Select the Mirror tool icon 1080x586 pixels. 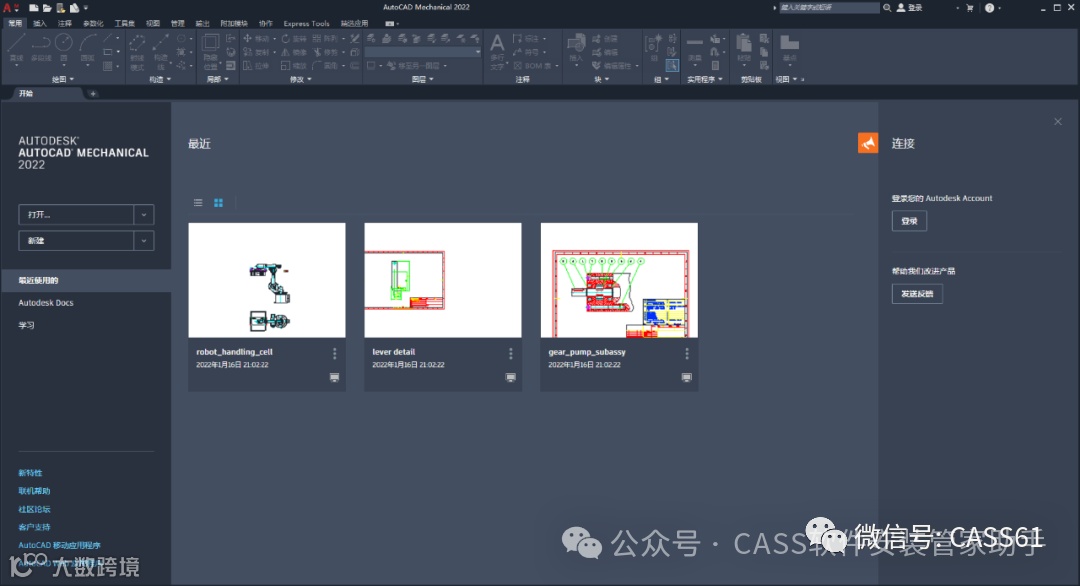click(286, 52)
